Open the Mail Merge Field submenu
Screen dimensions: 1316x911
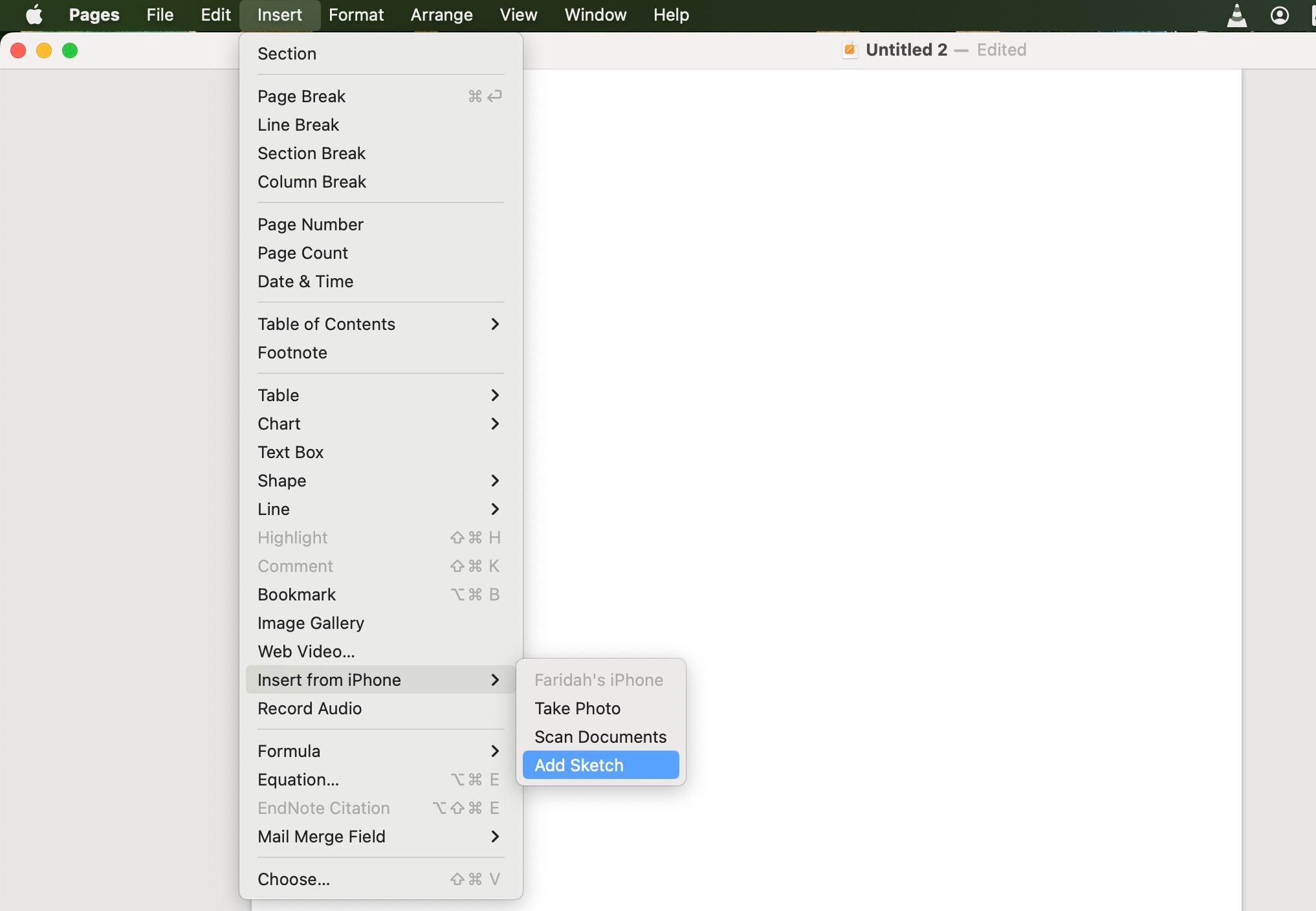click(380, 837)
